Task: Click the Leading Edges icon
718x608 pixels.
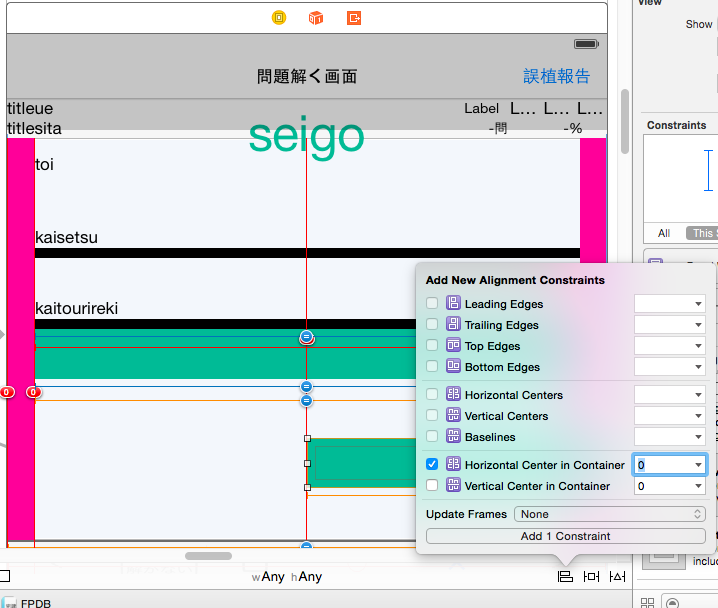Action: pos(453,303)
